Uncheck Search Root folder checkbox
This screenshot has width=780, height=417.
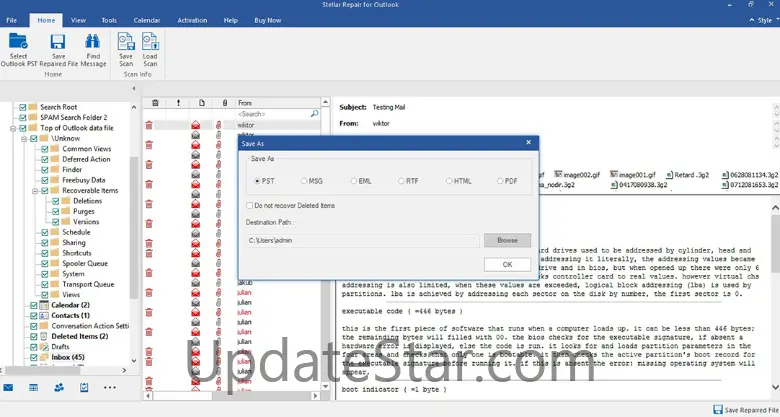click(x=22, y=107)
